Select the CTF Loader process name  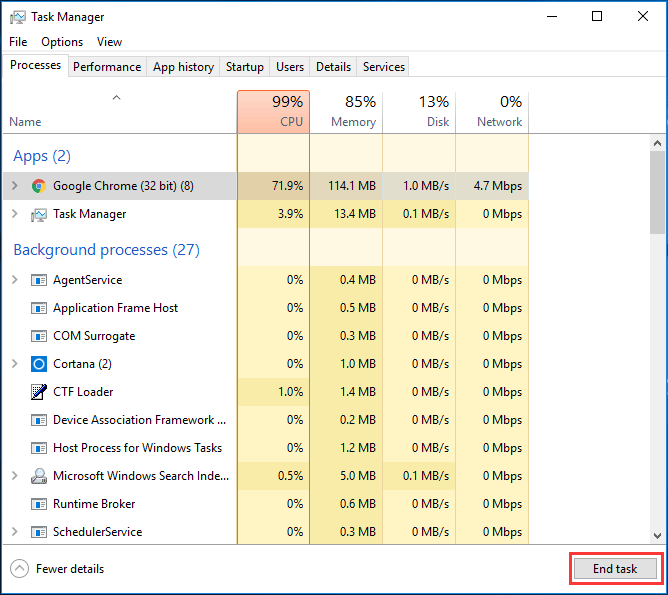point(83,392)
